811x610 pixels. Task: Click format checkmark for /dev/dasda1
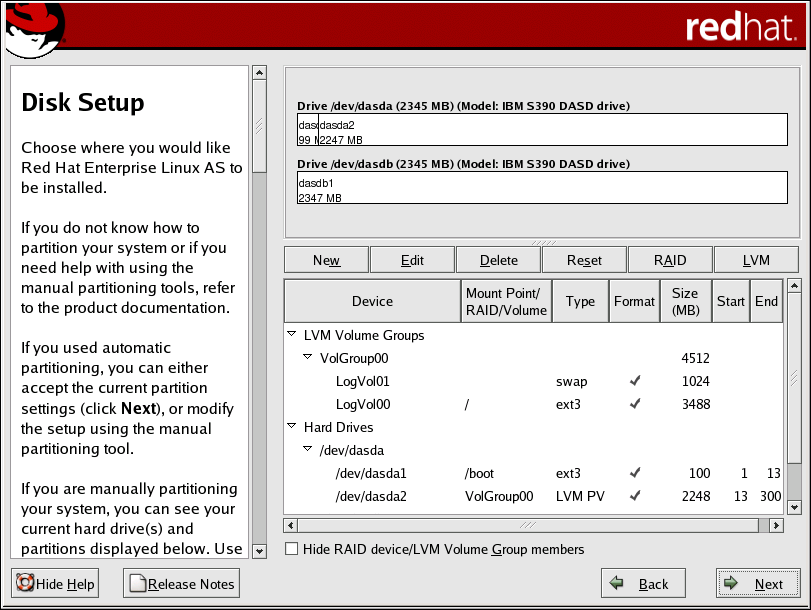(x=634, y=473)
